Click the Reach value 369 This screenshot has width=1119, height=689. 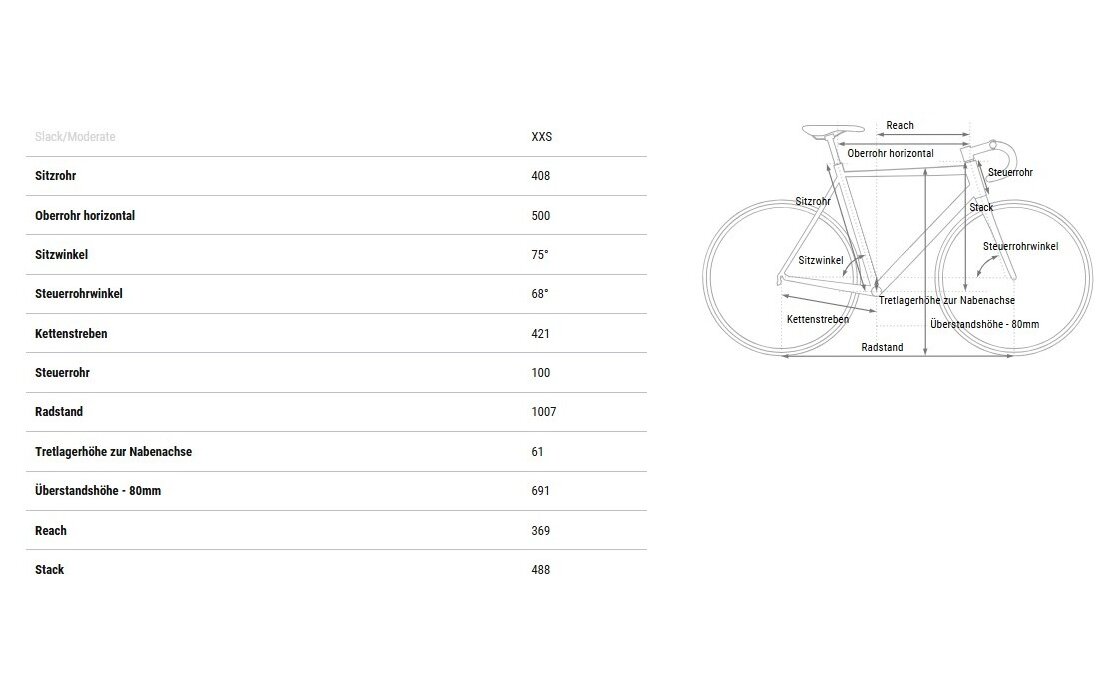pyautogui.click(x=540, y=530)
